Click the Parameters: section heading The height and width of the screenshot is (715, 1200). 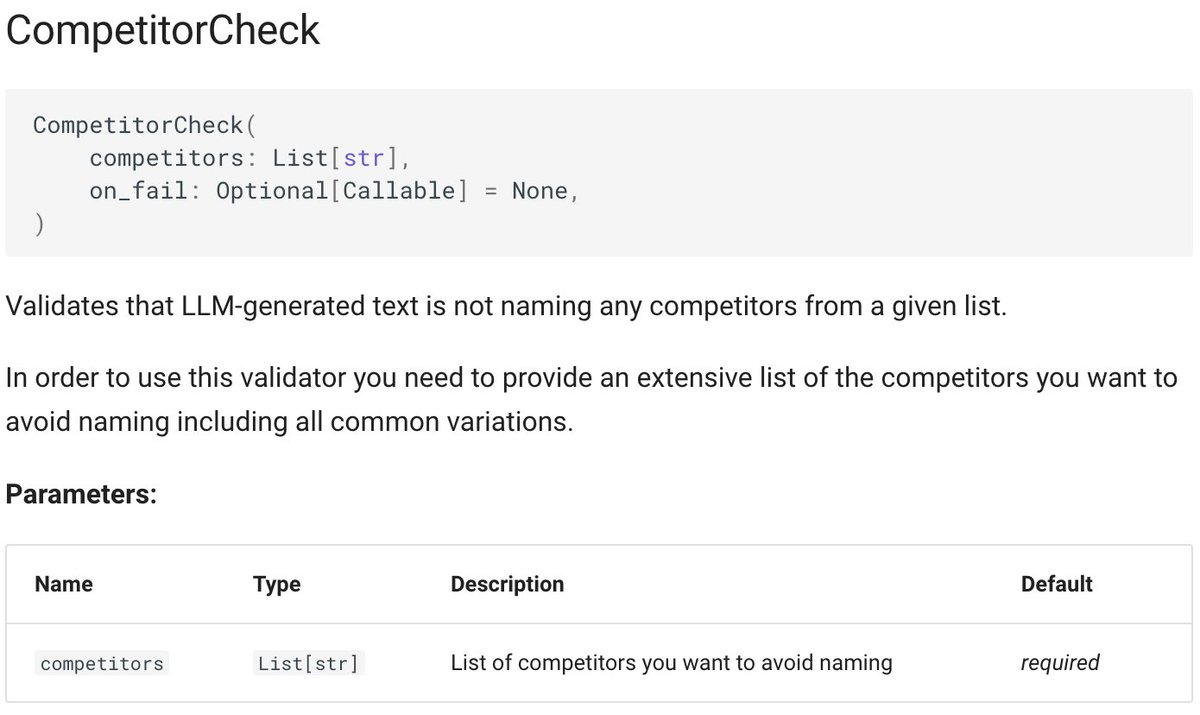(81, 494)
